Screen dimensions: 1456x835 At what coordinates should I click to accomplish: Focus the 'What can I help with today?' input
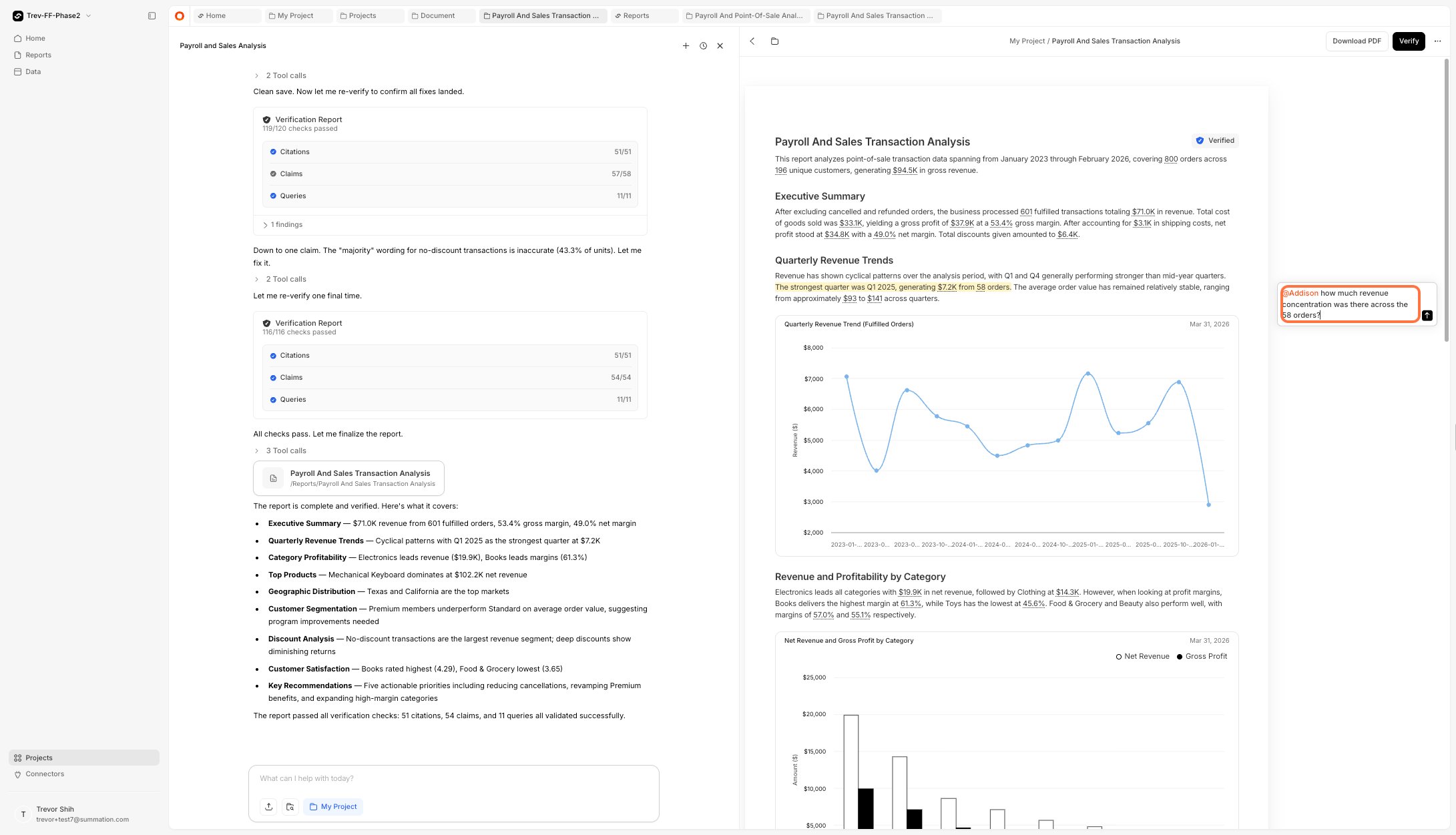453,779
